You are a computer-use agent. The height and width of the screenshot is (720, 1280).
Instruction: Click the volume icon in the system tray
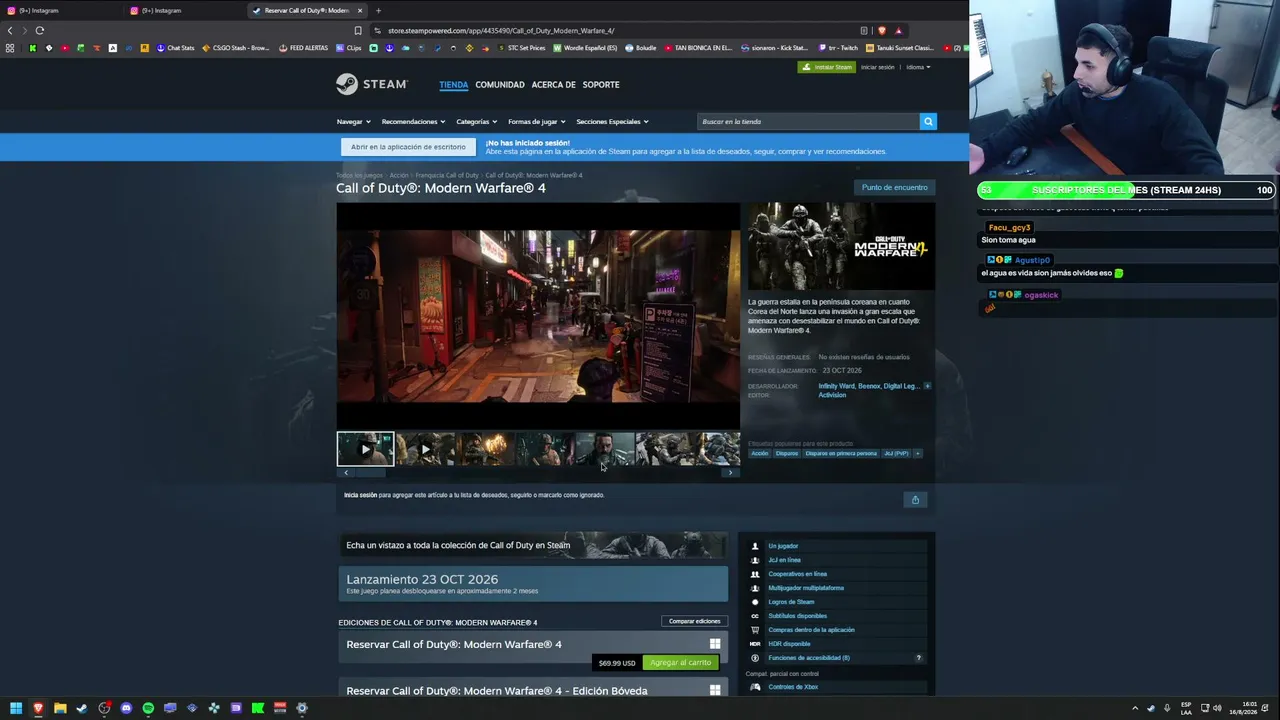[x=1217, y=708]
